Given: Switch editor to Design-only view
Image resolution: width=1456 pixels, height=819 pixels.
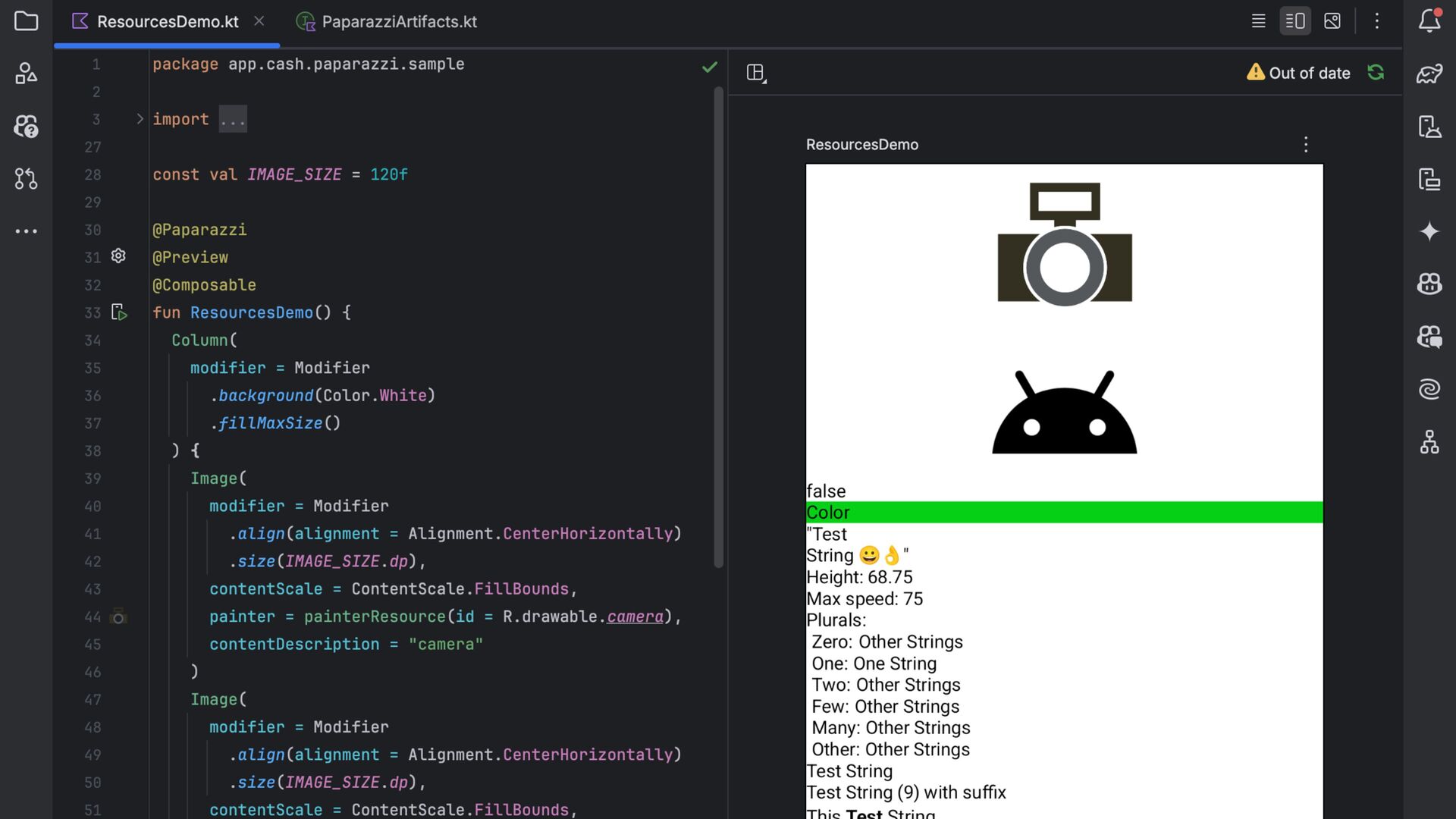Looking at the screenshot, I should [1332, 21].
